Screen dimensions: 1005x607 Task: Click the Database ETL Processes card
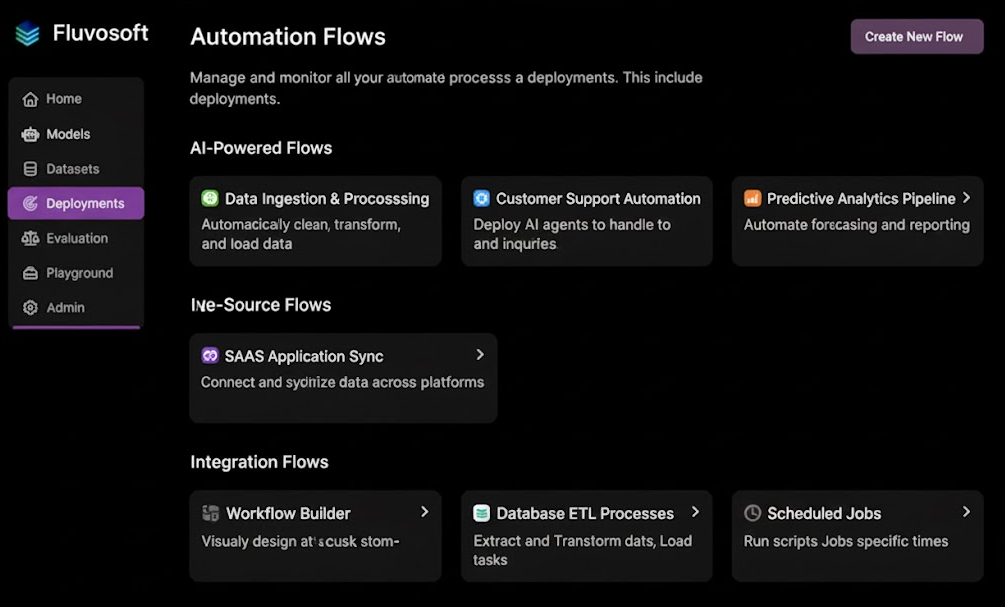pyautogui.click(x=586, y=536)
